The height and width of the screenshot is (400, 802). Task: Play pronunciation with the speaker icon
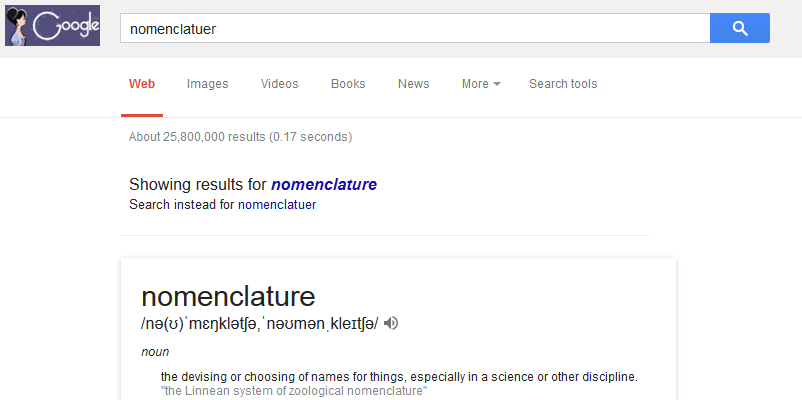click(391, 323)
